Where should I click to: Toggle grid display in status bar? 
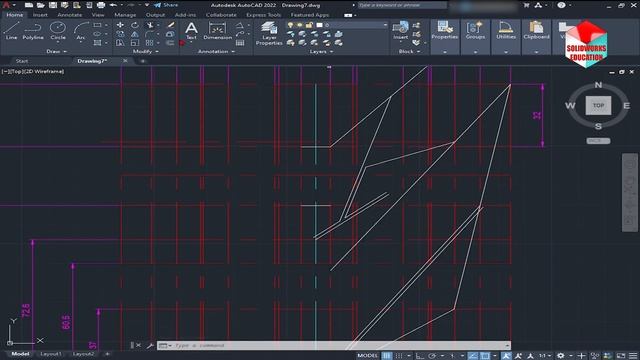pos(387,356)
